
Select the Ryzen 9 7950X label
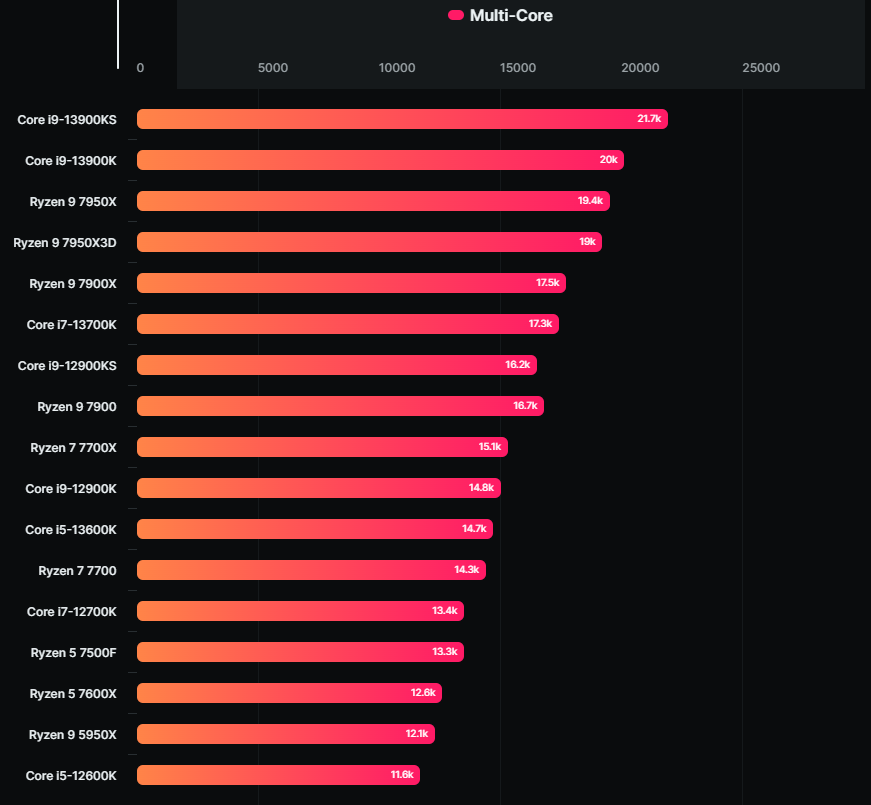[73, 202]
